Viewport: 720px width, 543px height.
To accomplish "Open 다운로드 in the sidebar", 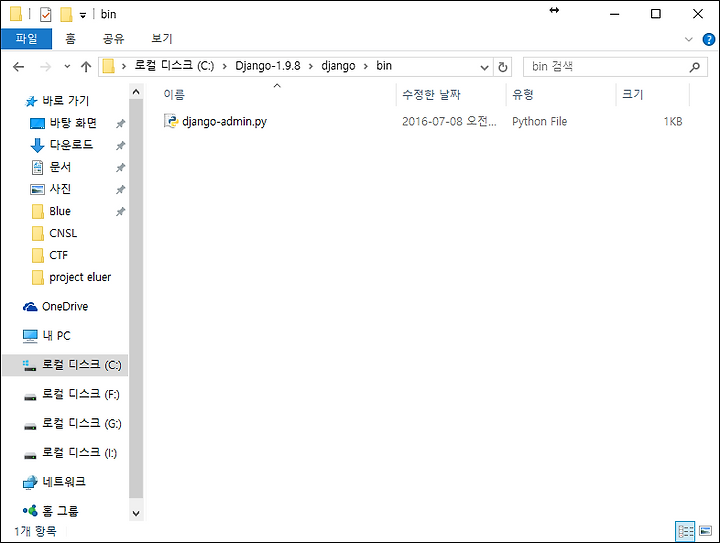I will tap(71, 145).
